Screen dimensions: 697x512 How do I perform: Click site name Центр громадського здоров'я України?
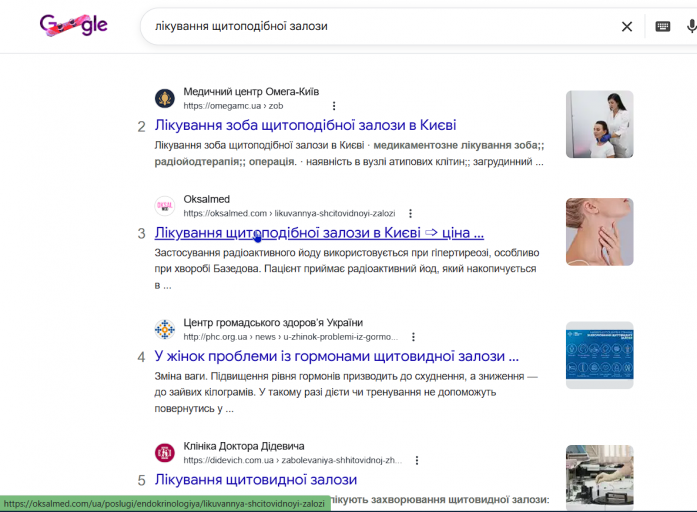(x=273, y=323)
